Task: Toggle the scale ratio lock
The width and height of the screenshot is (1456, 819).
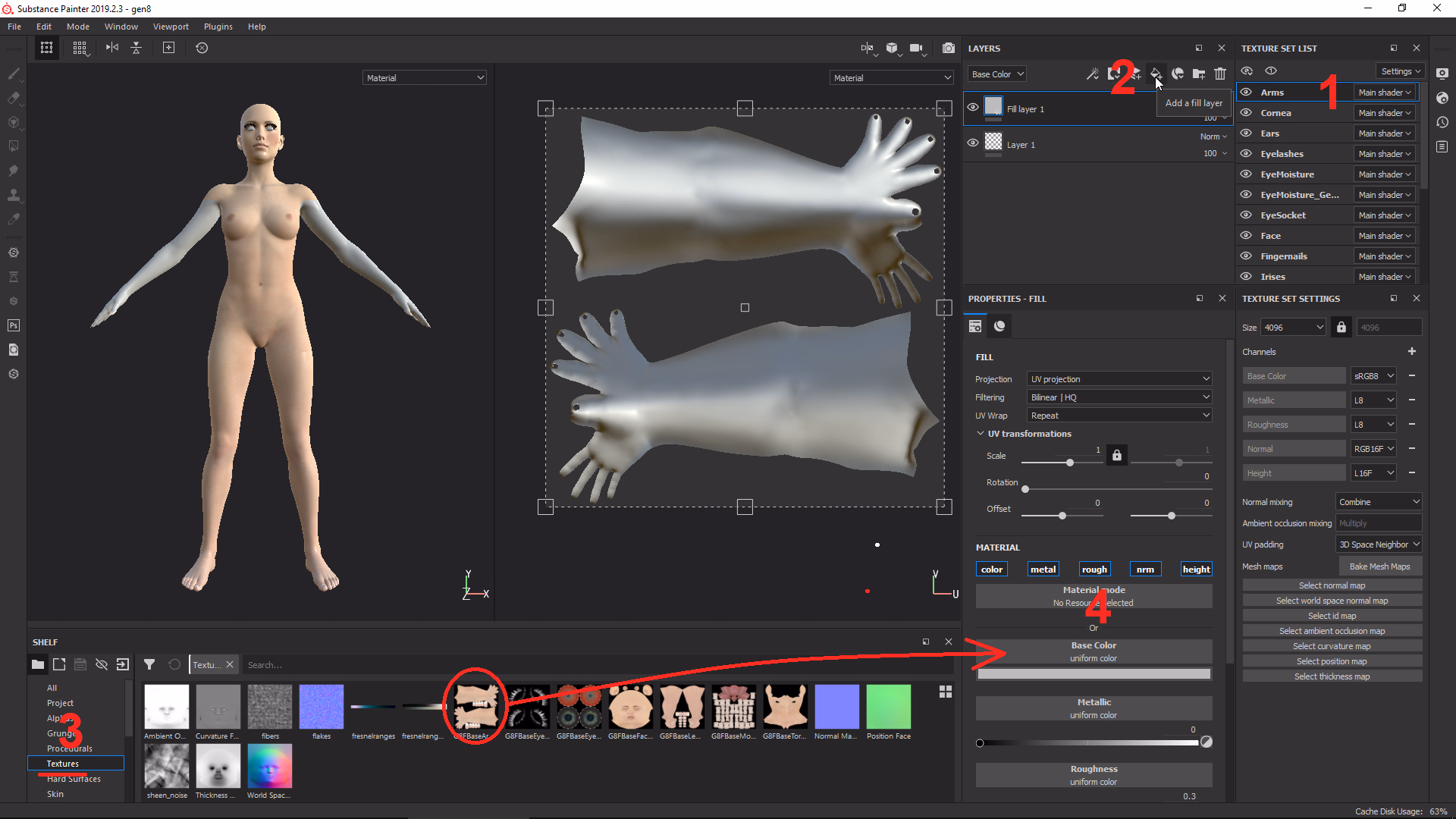Action: pos(1117,455)
